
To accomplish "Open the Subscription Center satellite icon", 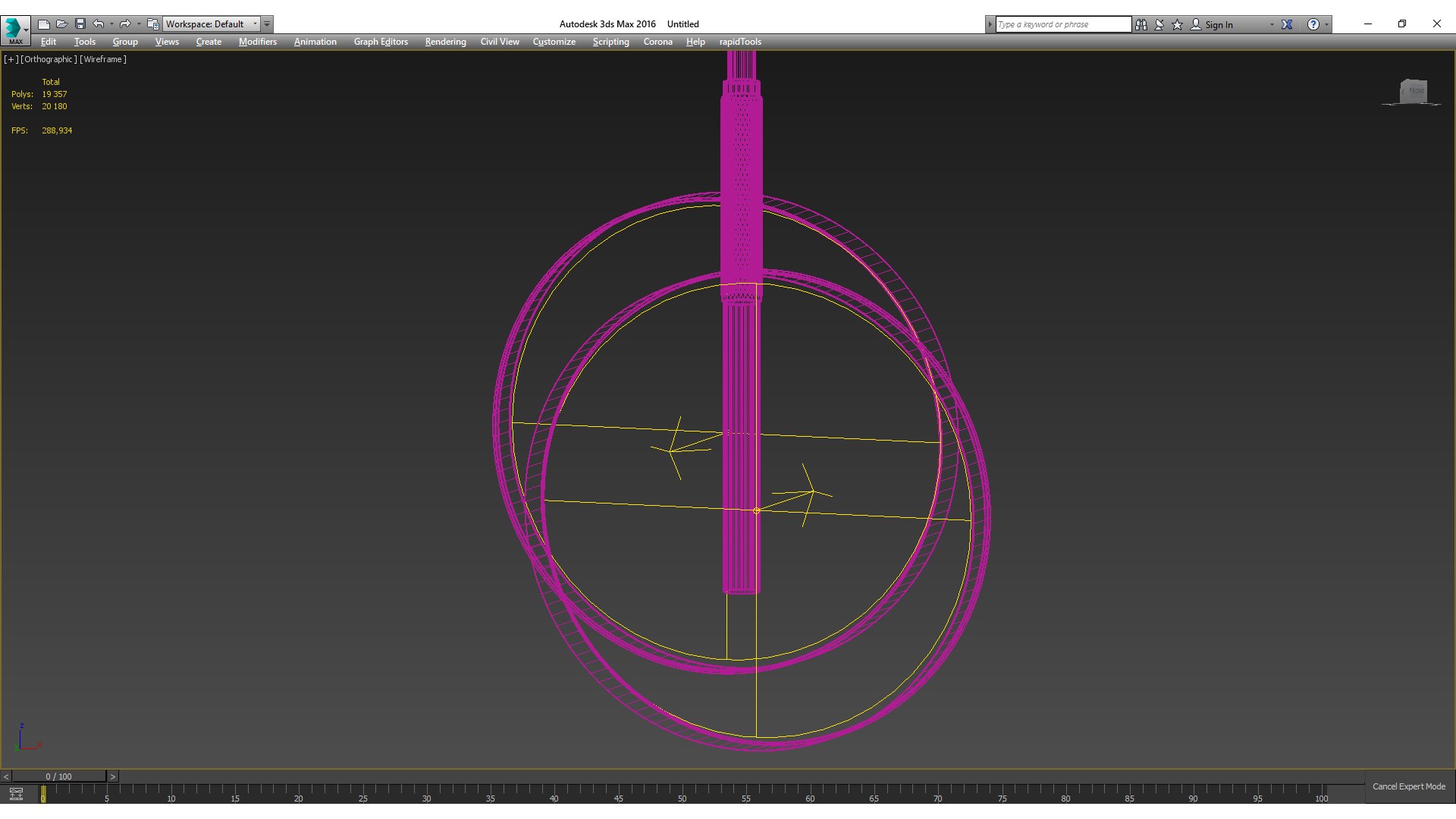I will 1159,24.
